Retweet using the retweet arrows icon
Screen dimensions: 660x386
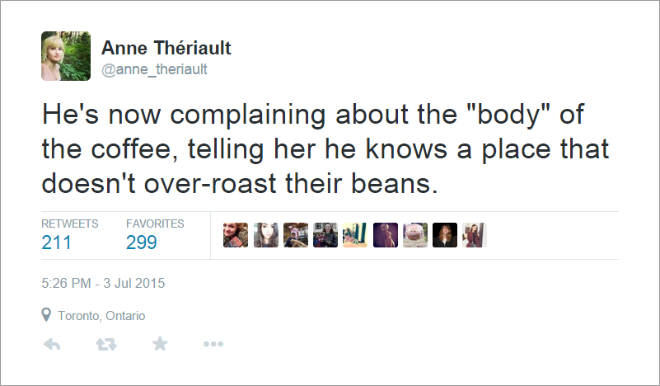[x=106, y=344]
